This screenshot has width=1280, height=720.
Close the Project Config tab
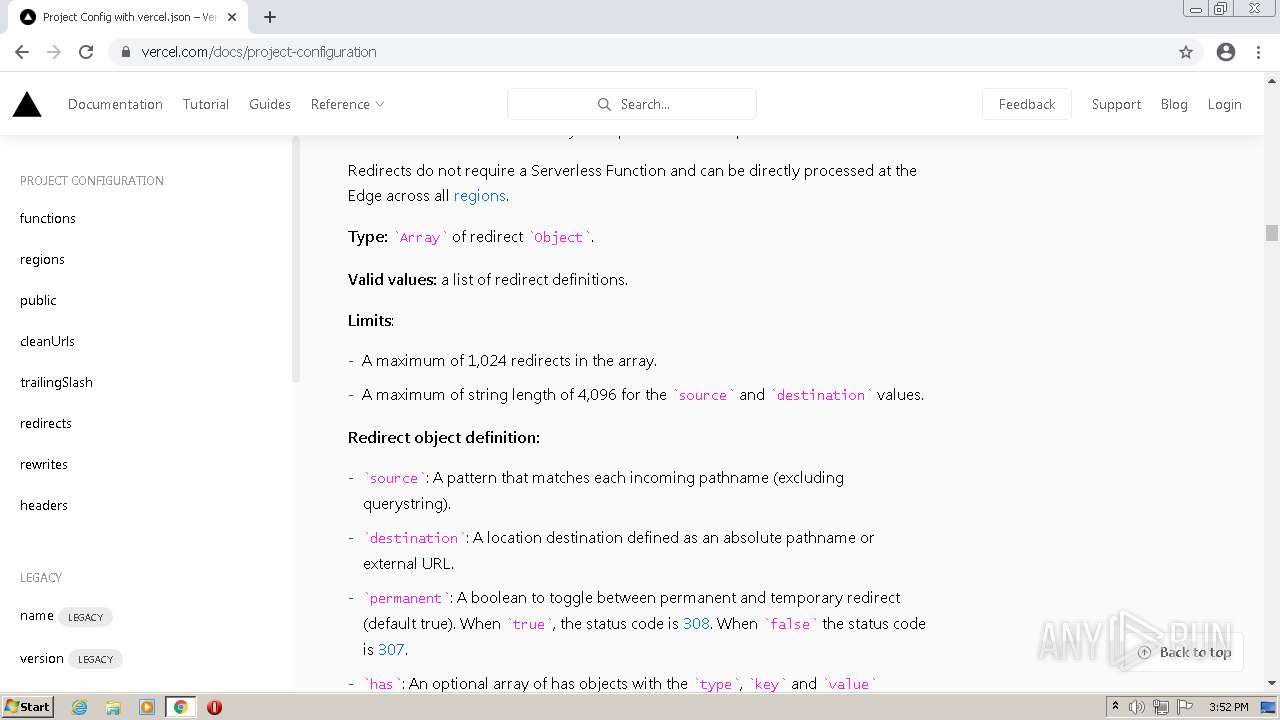click(x=232, y=17)
